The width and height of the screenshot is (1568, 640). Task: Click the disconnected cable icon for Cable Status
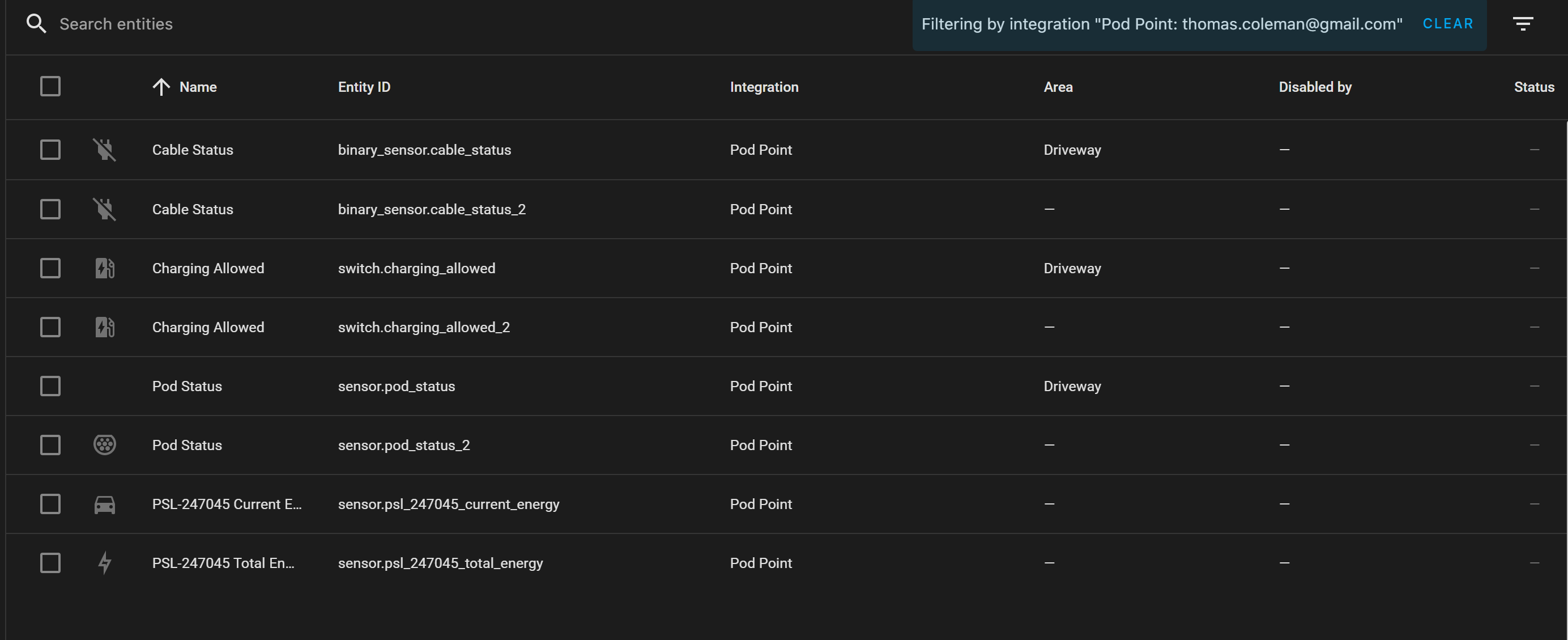pos(104,149)
